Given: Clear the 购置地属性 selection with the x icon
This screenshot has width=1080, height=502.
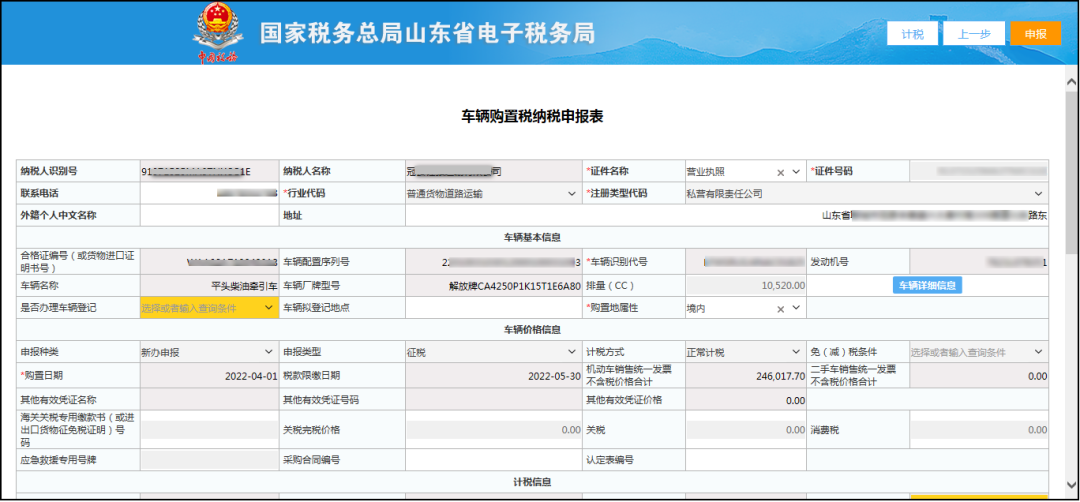Looking at the screenshot, I should coord(781,309).
